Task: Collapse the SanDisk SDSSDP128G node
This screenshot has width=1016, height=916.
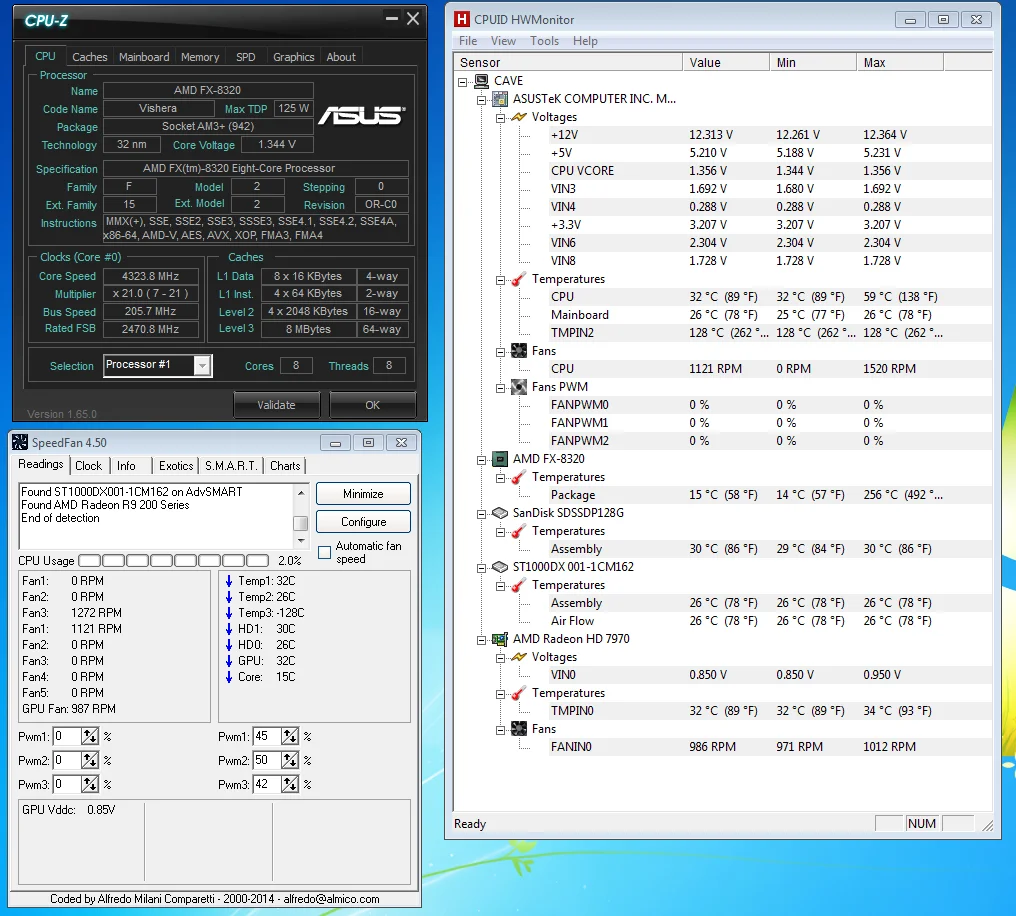Action: [x=481, y=514]
